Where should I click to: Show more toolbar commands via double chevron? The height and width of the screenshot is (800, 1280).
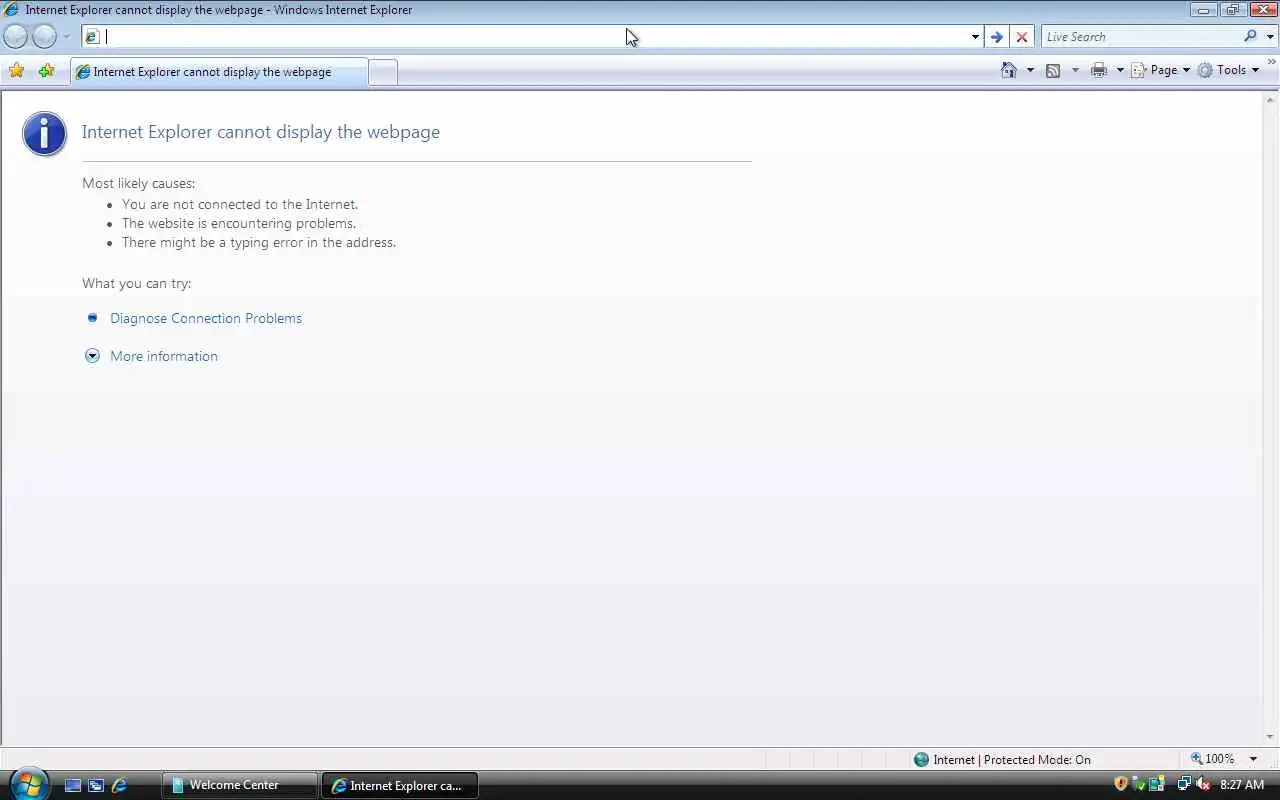1272,62
